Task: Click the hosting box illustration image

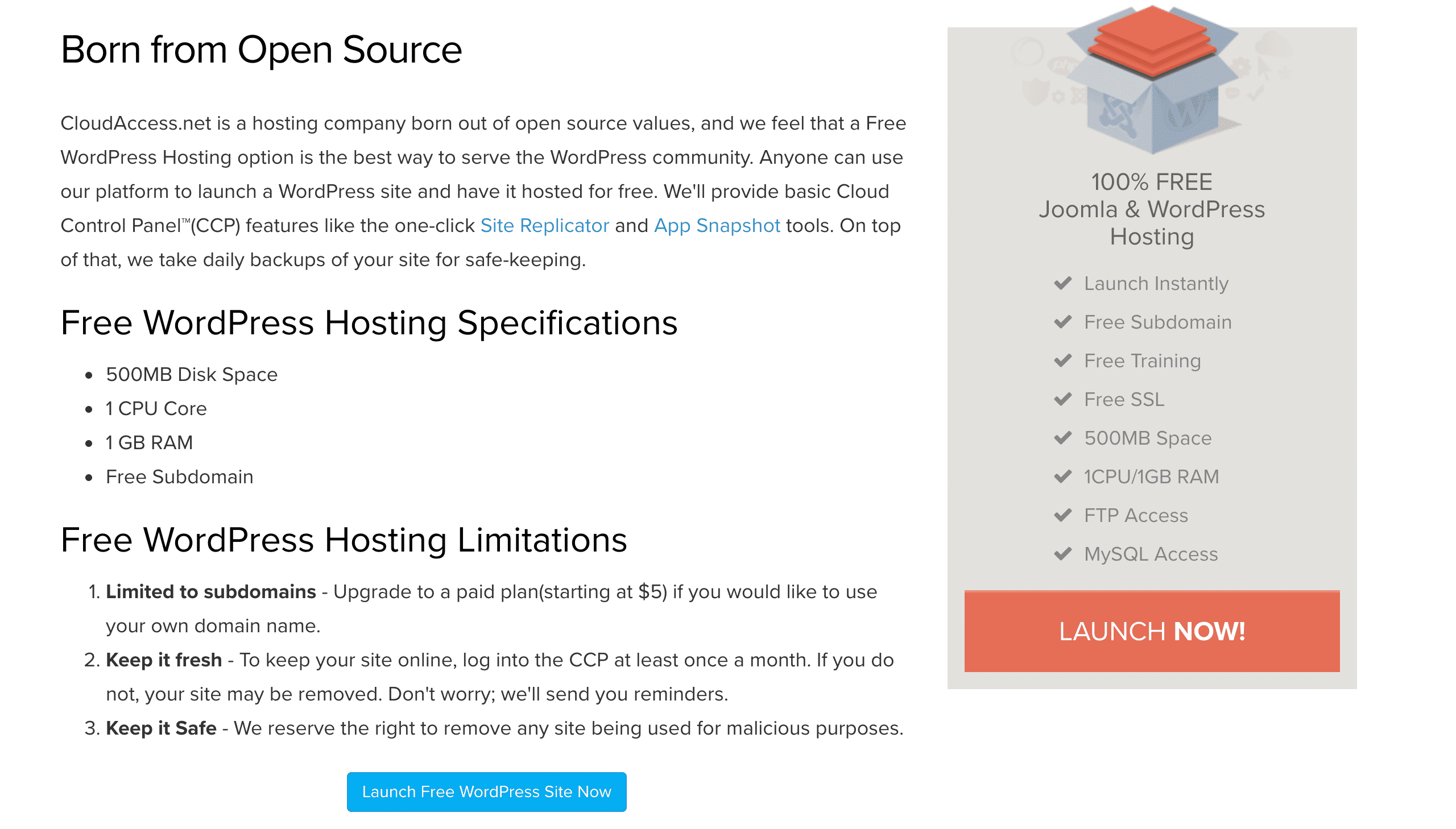Action: point(1151,80)
